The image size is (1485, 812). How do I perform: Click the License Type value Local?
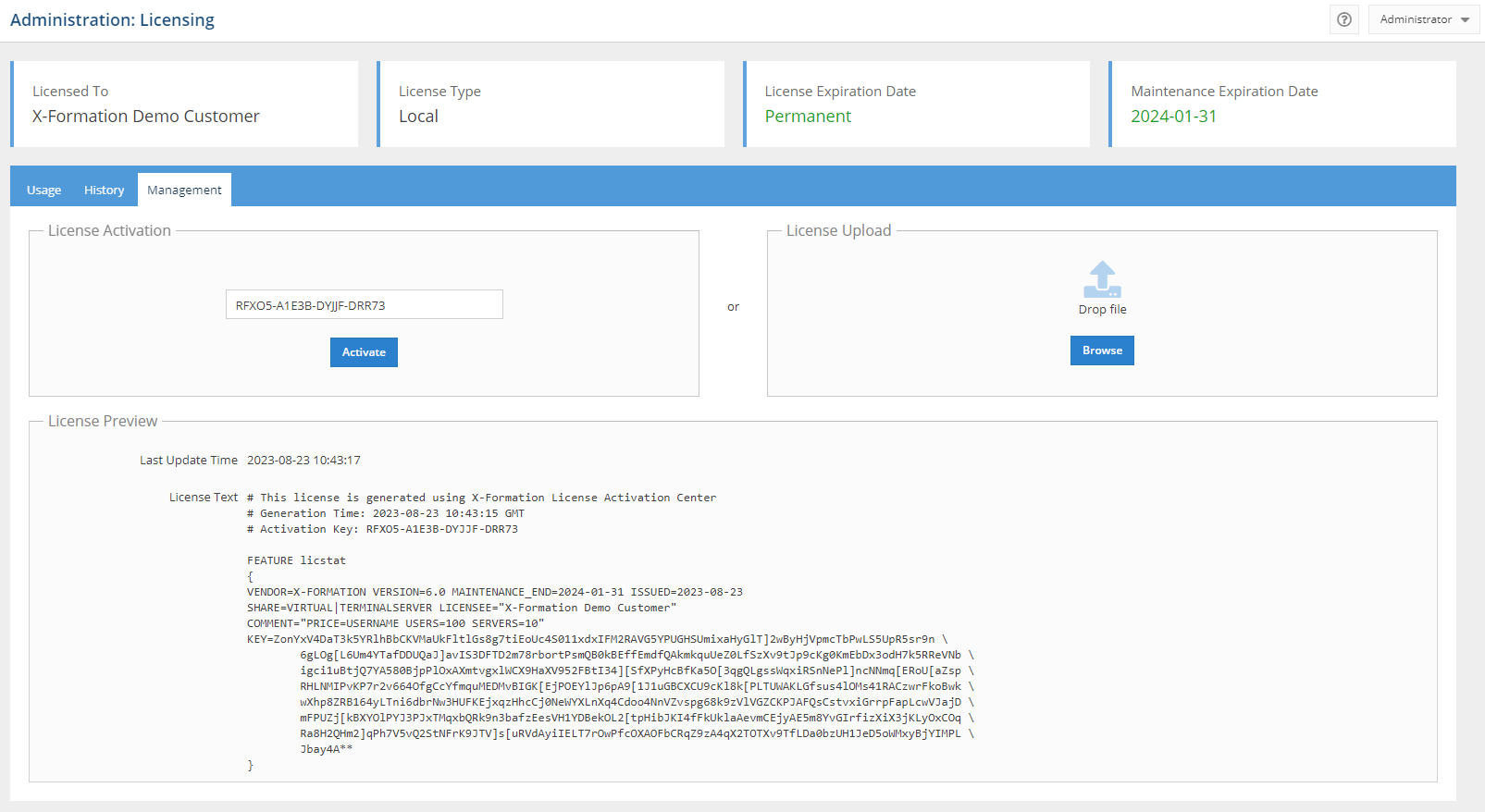coord(418,117)
